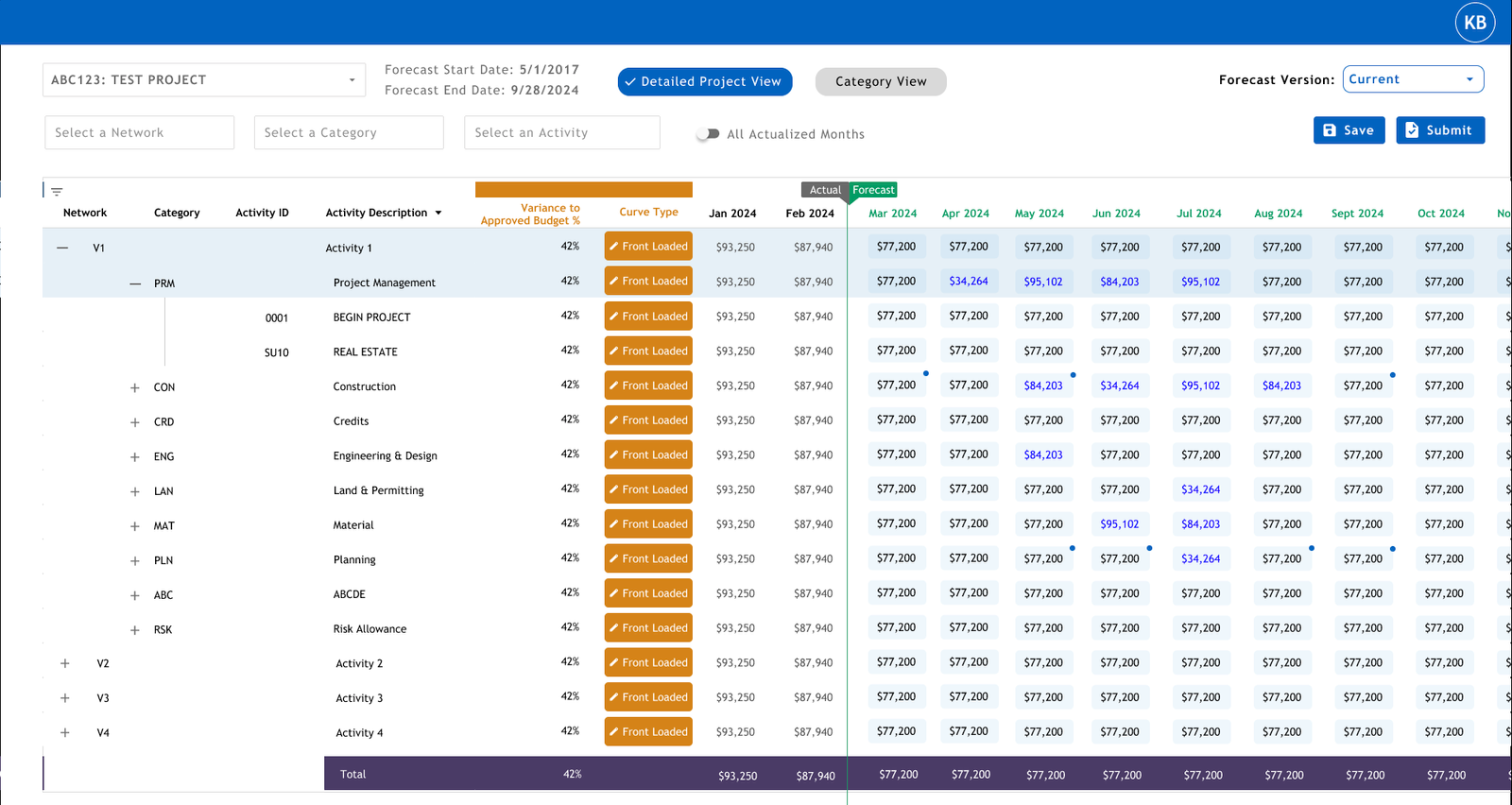Collapse the V1 network row

pyautogui.click(x=62, y=248)
